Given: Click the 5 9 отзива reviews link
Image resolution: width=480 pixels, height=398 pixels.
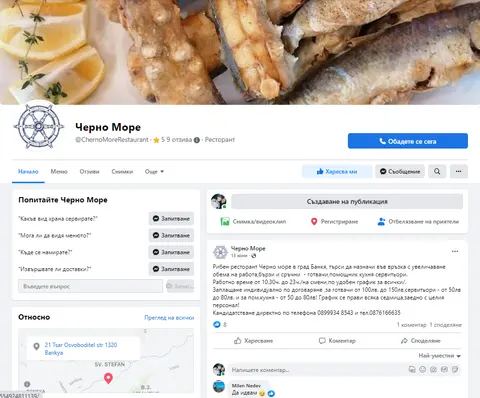Looking at the screenshot, I should click(177, 140).
